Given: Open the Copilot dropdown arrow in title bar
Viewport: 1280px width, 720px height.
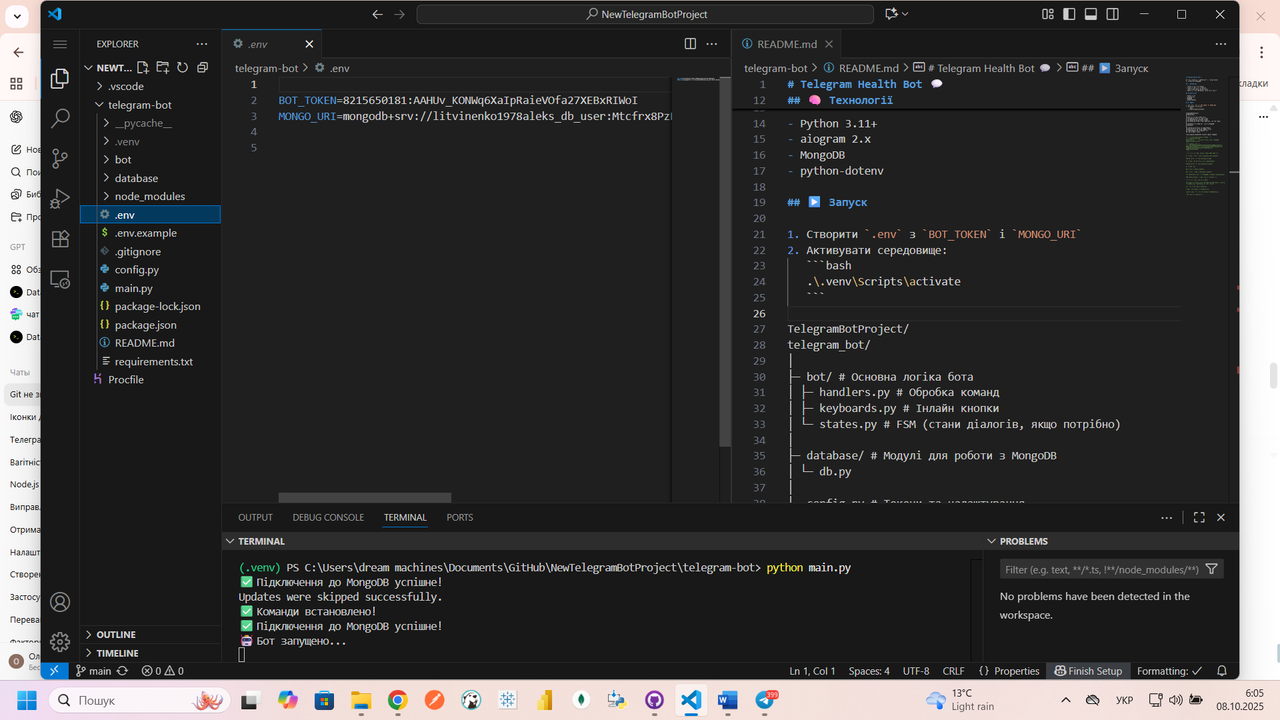Looking at the screenshot, I should click(x=905, y=14).
